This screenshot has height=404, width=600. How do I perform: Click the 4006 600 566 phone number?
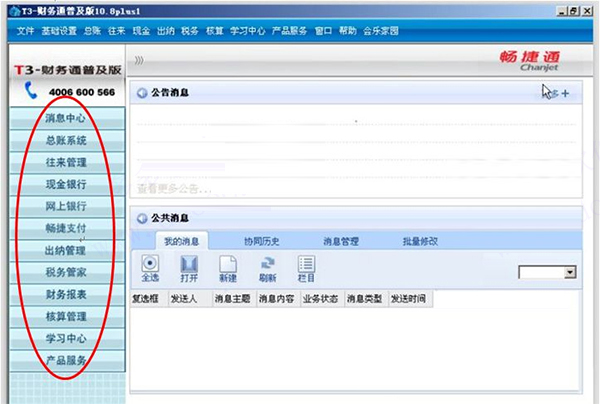(x=82, y=92)
